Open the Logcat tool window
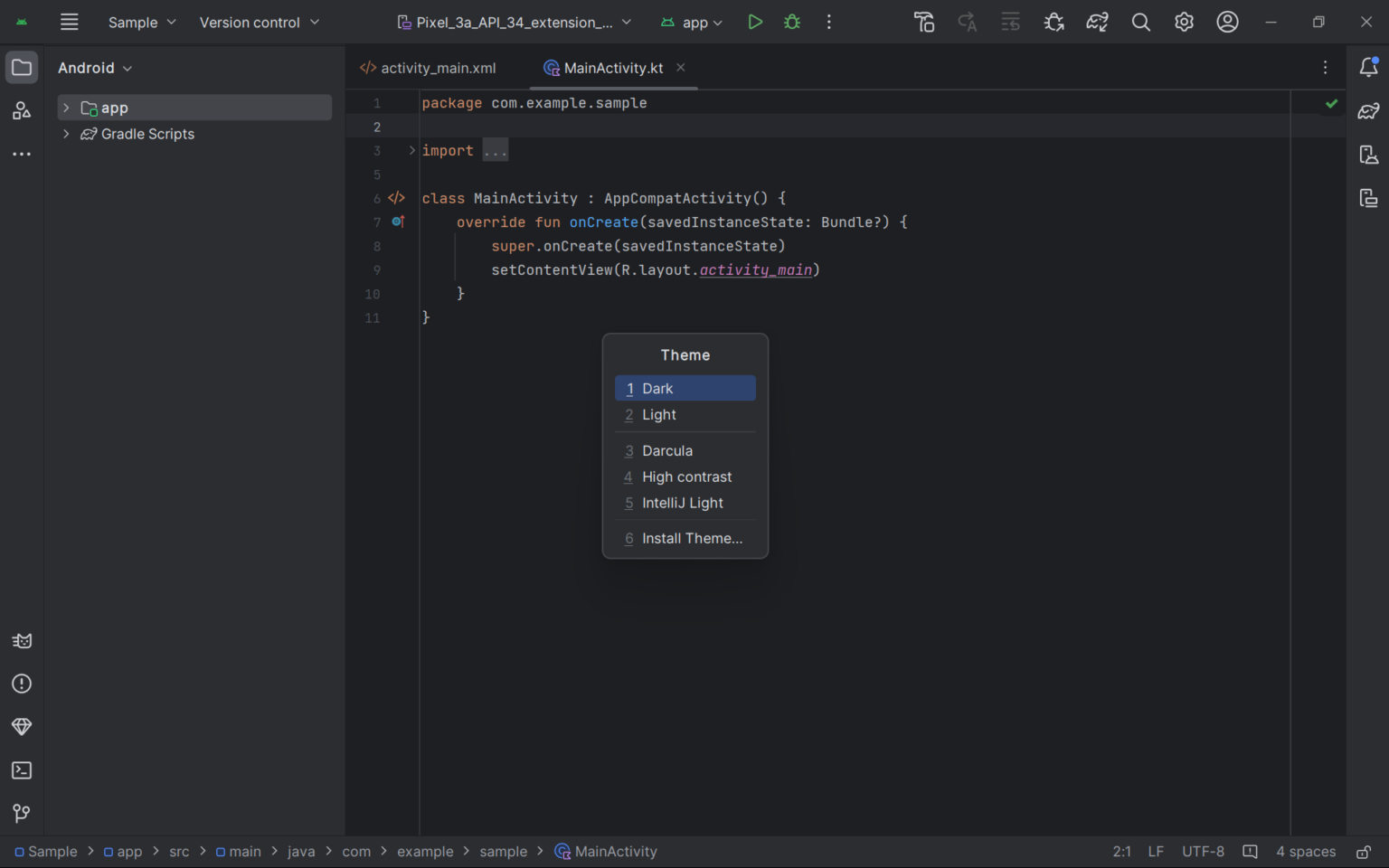Viewport: 1389px width, 868px height. coord(22,641)
